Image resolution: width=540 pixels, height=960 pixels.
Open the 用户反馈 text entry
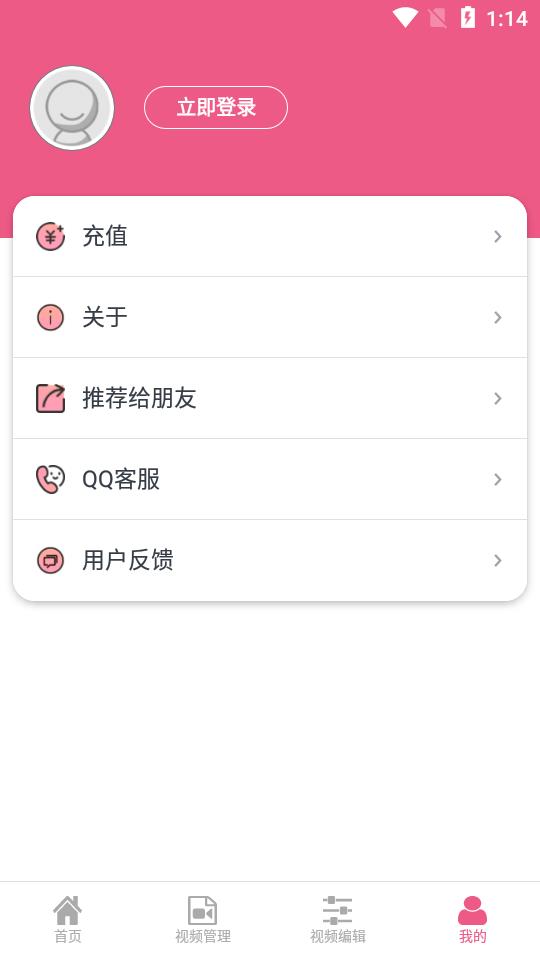pos(128,560)
